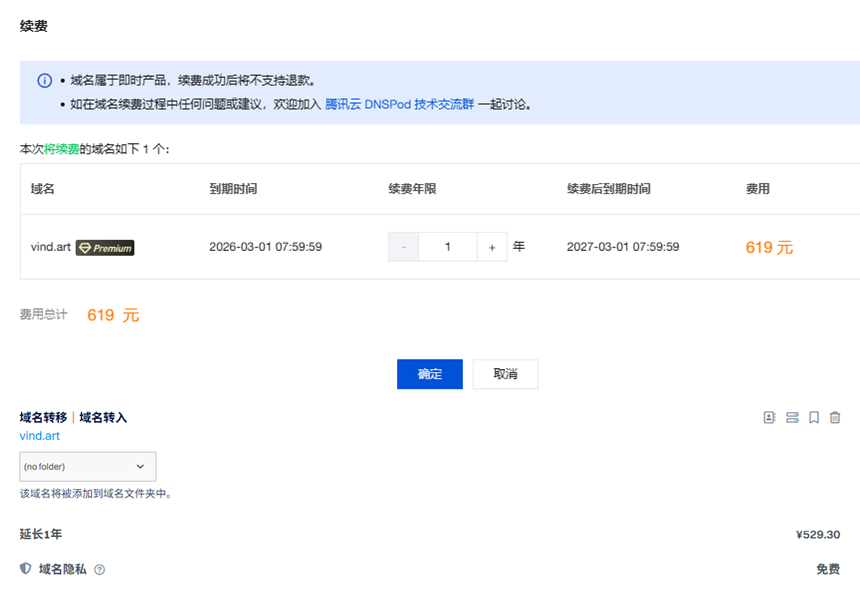Click the 延长1年 label

pos(41,534)
